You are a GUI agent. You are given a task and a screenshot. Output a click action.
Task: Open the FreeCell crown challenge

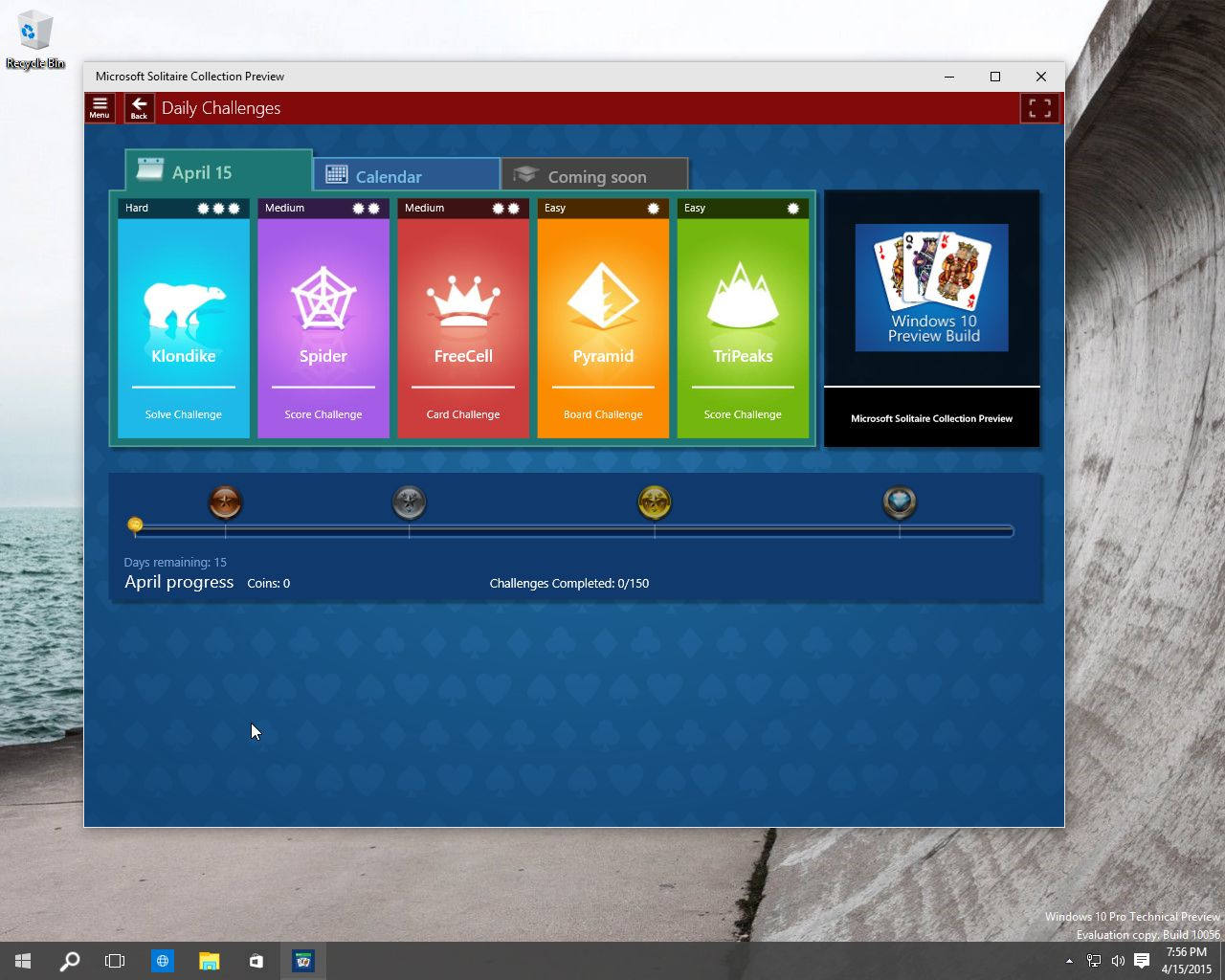(x=463, y=299)
